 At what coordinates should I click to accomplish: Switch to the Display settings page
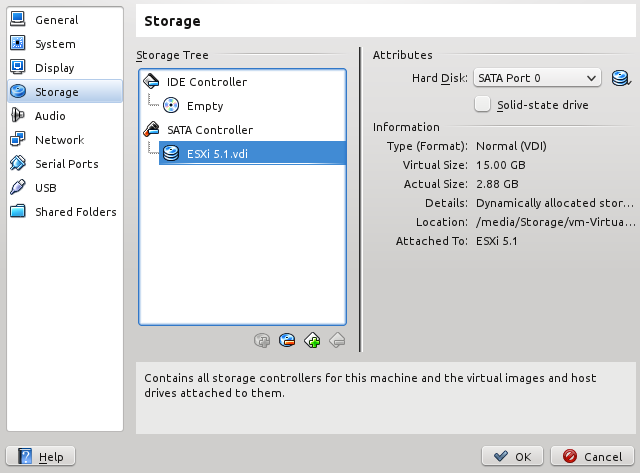65,68
